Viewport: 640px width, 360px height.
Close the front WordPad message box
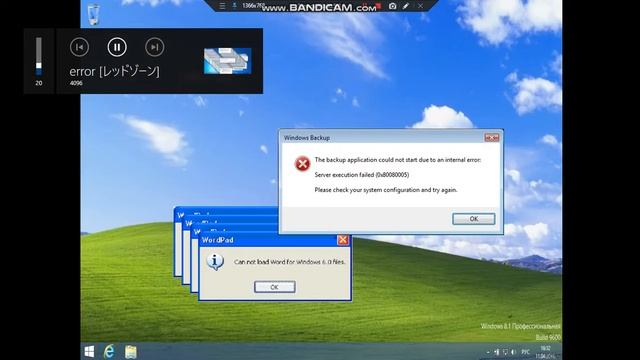click(343, 240)
